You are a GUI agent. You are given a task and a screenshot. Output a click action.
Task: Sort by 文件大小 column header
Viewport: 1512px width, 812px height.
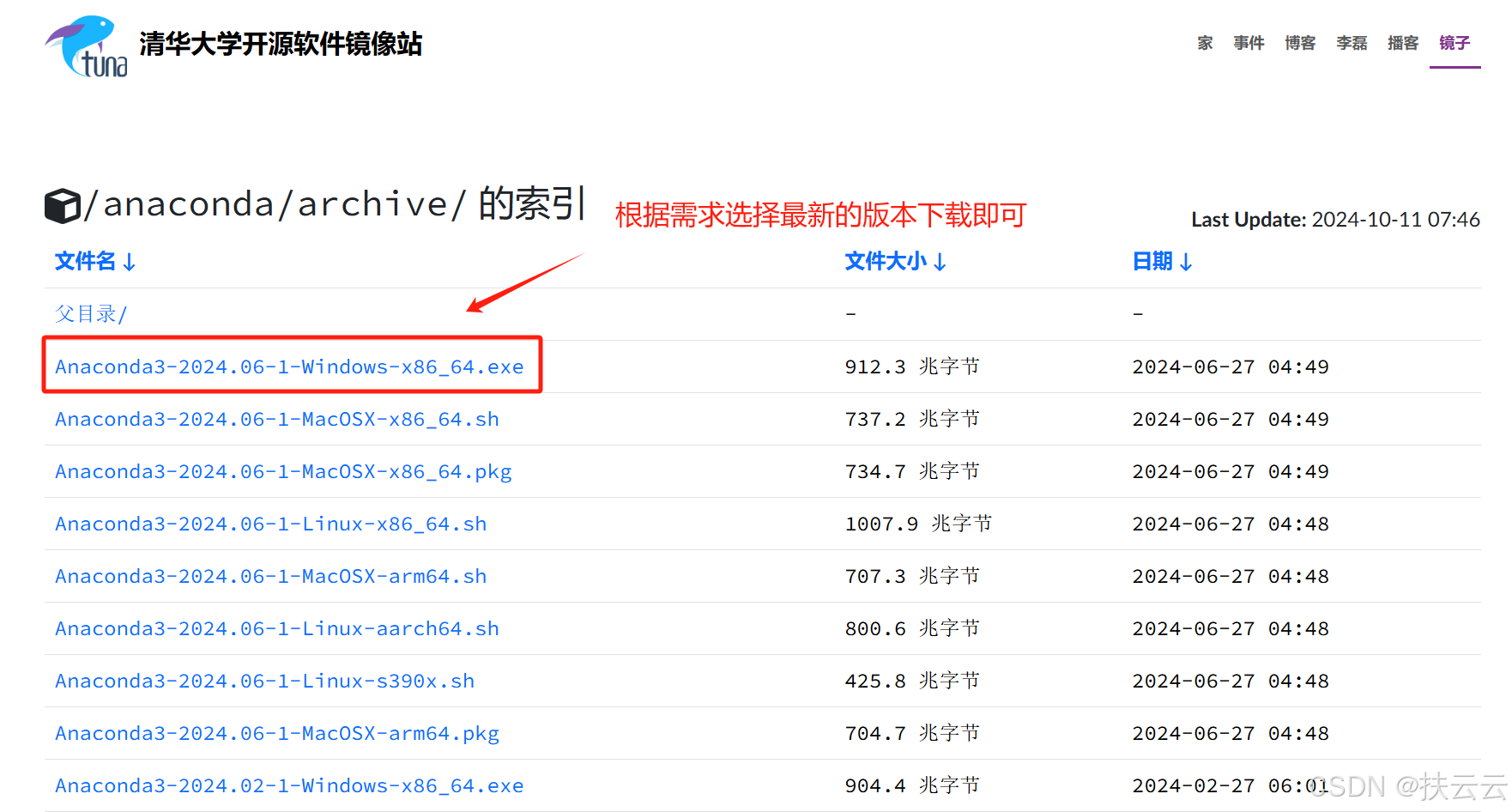pos(895,261)
